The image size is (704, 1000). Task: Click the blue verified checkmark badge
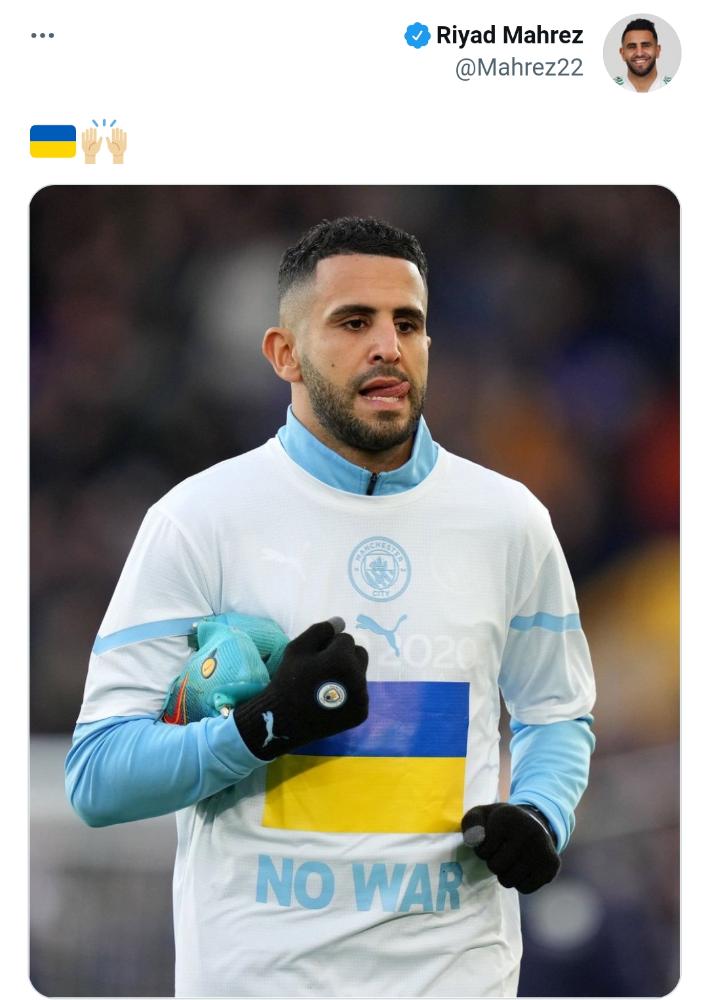[x=417, y=35]
